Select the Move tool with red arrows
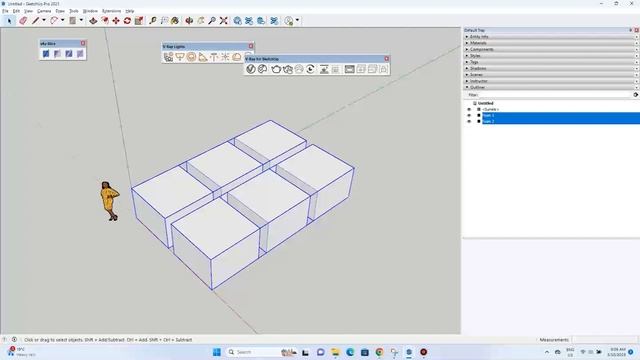The width and height of the screenshot is (640, 360). click(x=116, y=20)
